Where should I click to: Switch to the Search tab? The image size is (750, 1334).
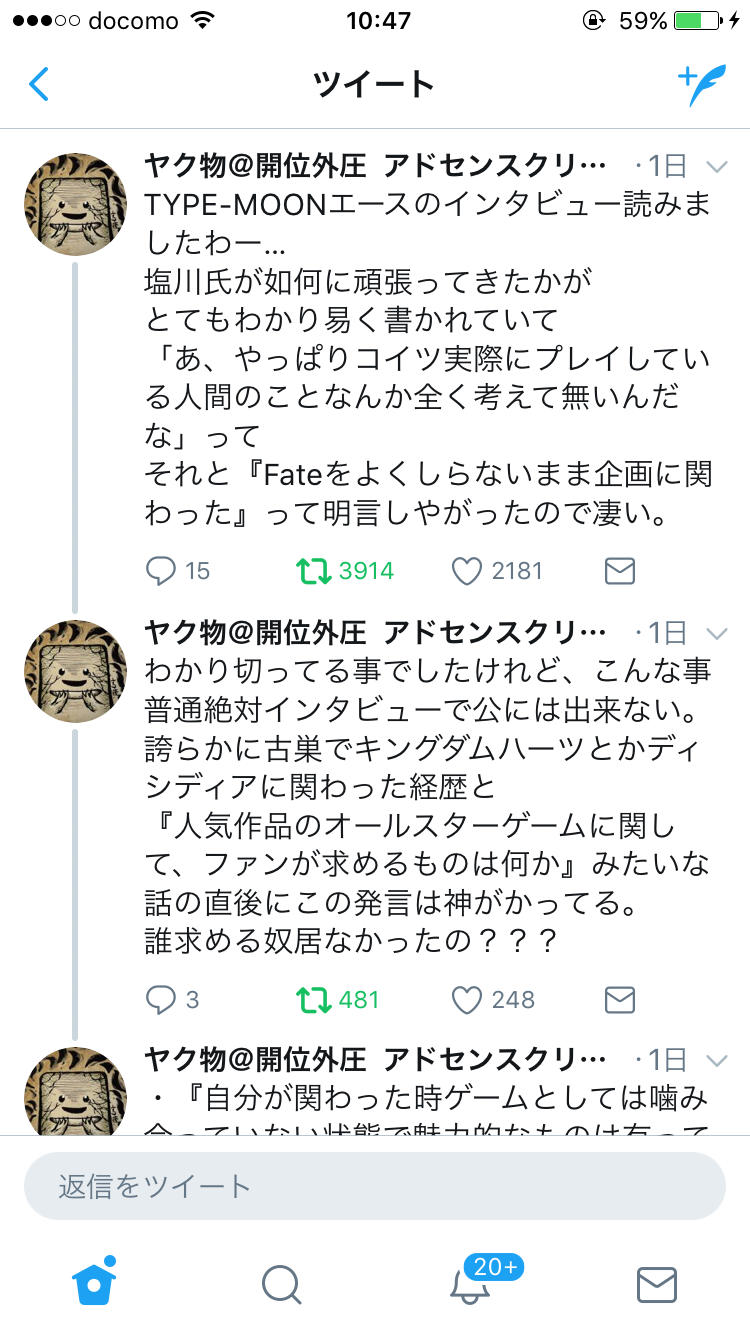point(281,1285)
